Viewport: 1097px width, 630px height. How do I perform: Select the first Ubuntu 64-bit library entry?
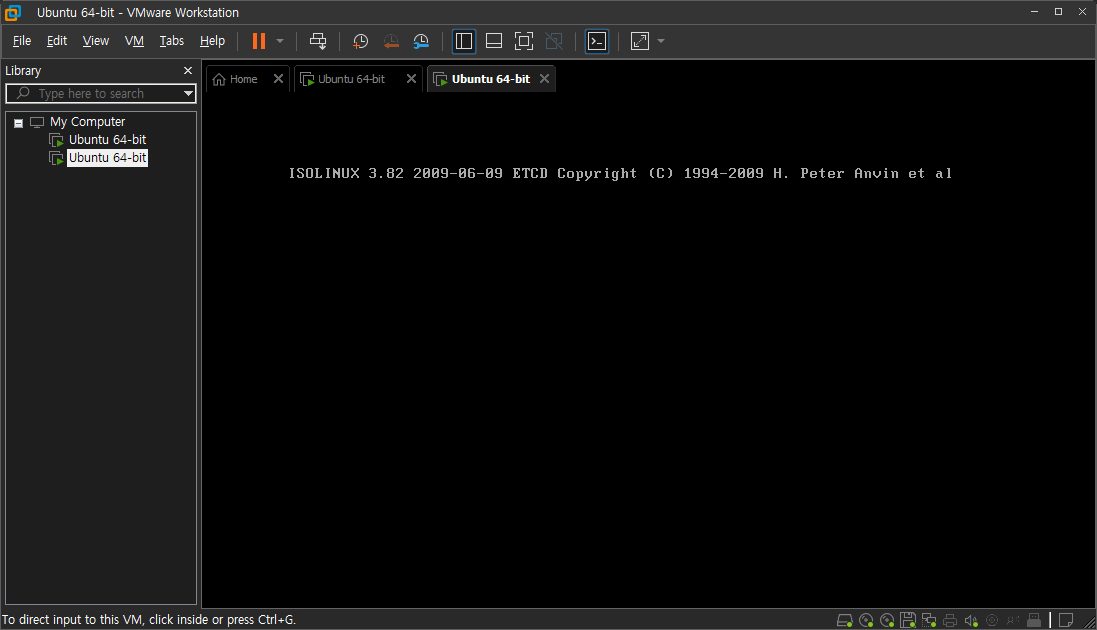(107, 139)
